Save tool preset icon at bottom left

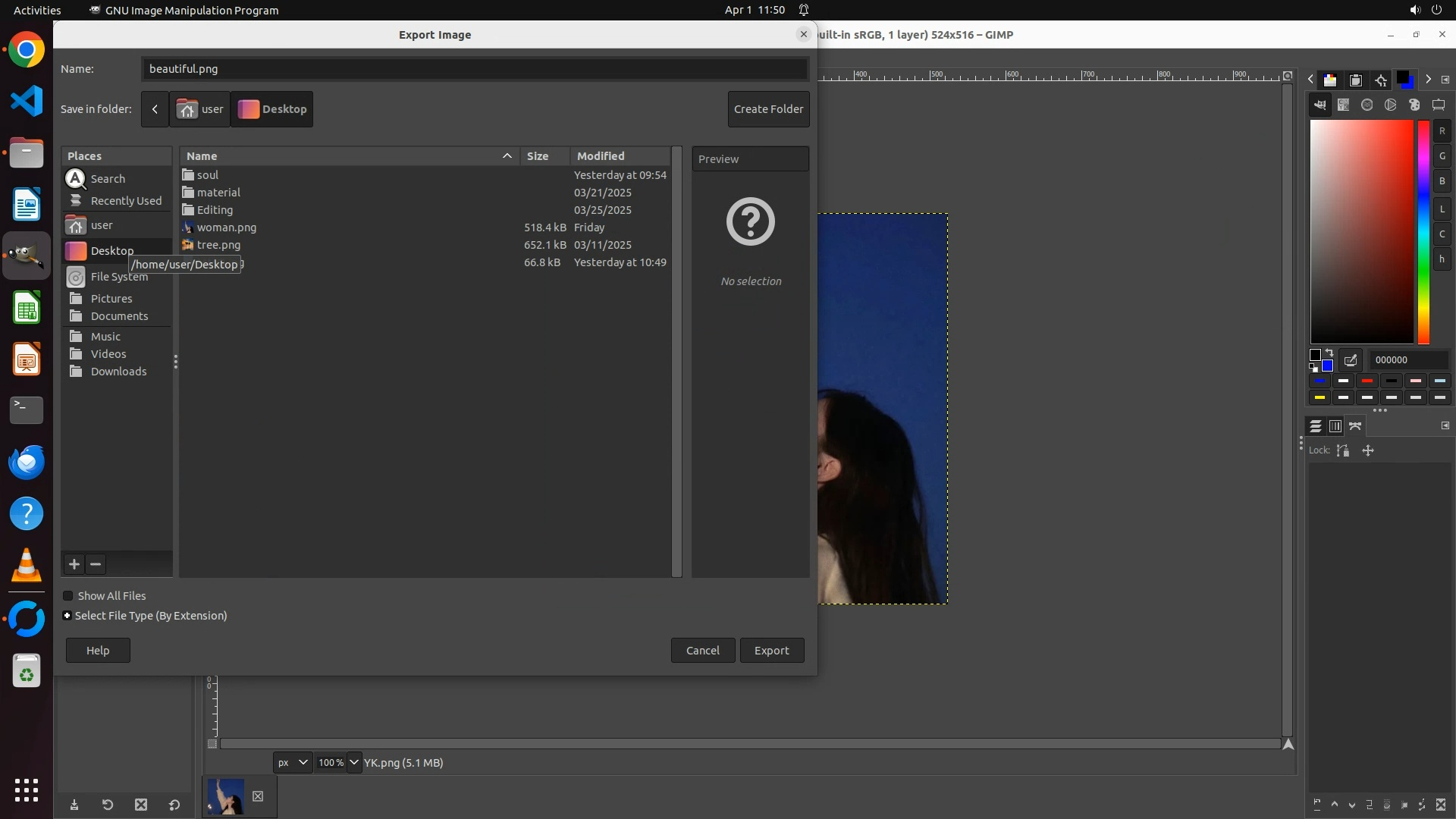pyautogui.click(x=74, y=805)
